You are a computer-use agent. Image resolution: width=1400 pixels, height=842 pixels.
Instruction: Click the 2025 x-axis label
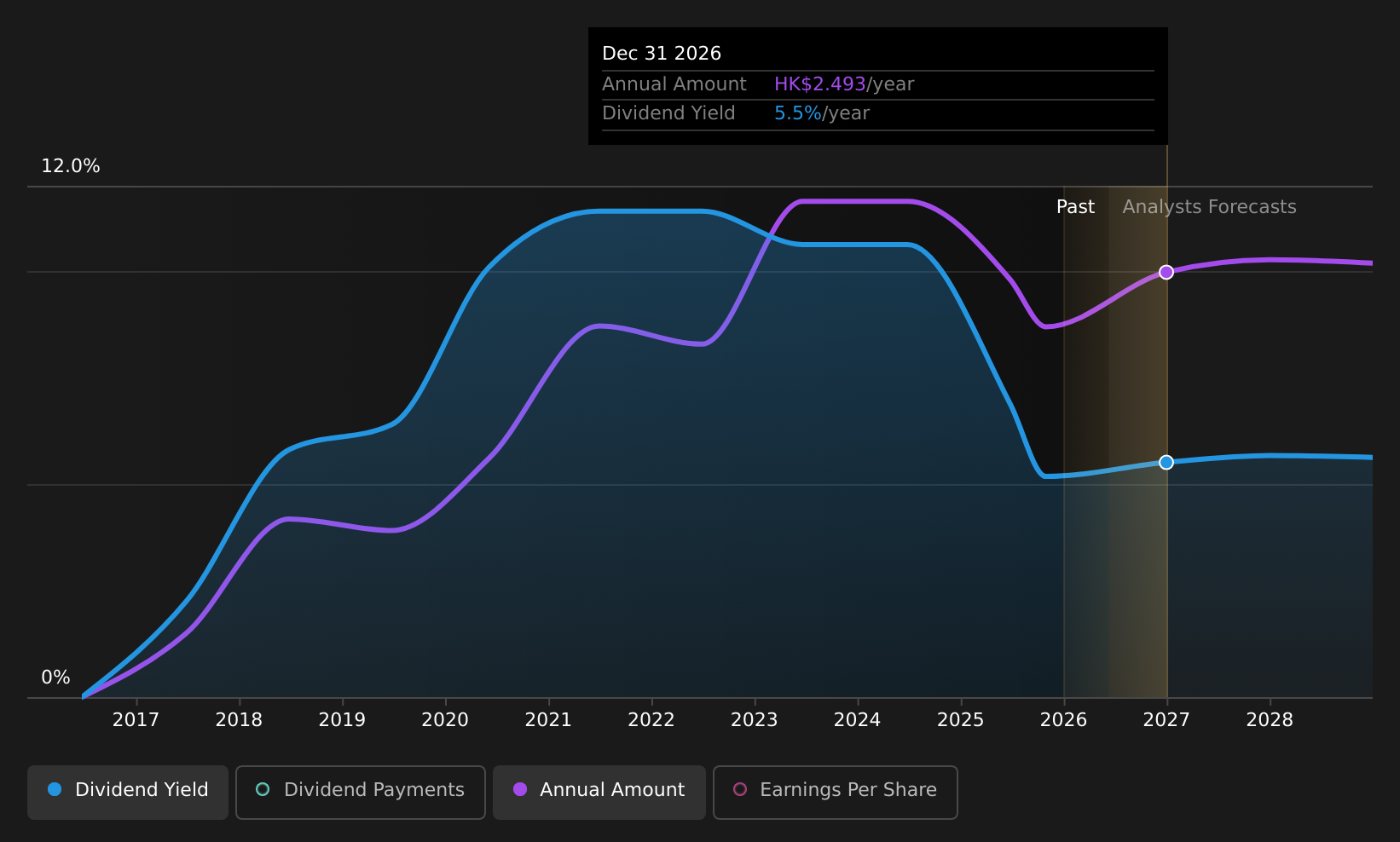pyautogui.click(x=961, y=720)
